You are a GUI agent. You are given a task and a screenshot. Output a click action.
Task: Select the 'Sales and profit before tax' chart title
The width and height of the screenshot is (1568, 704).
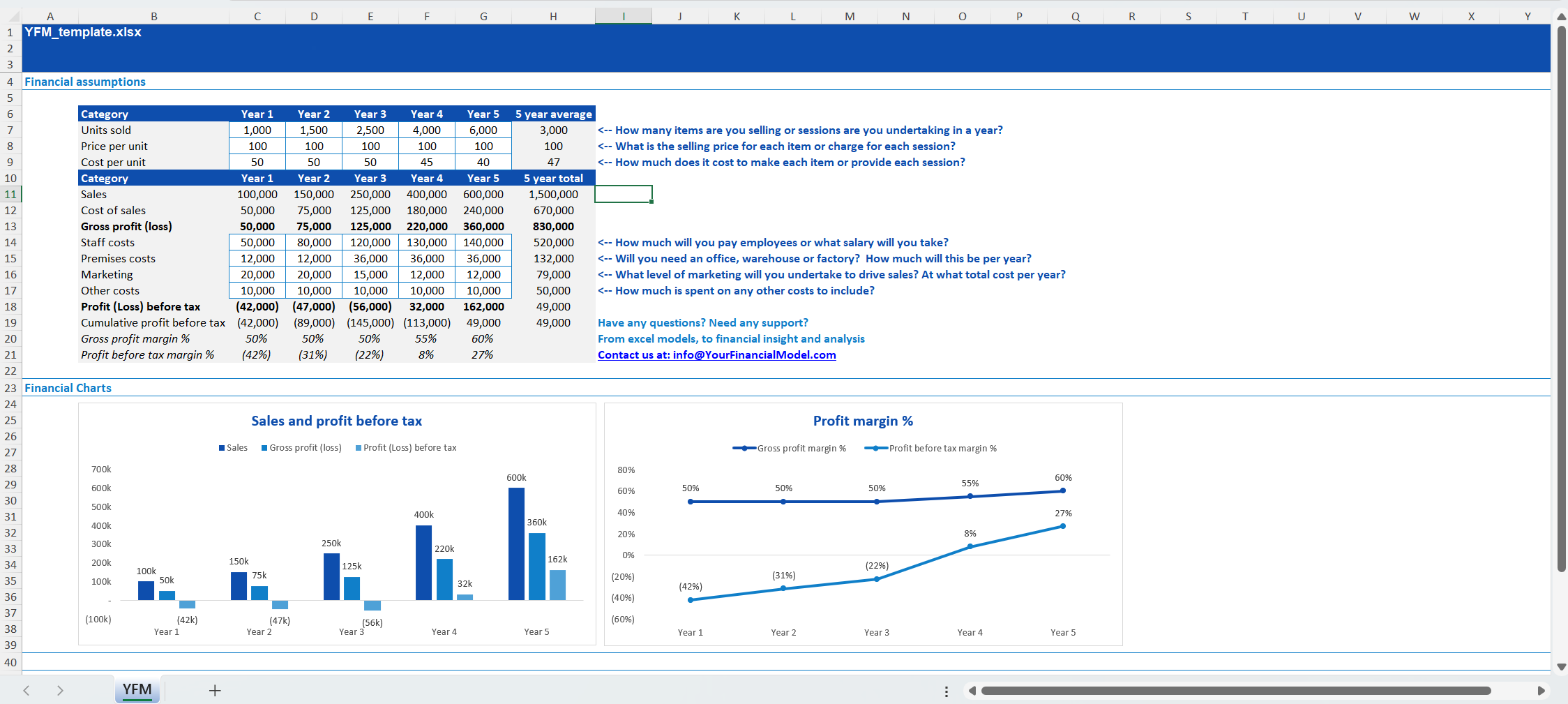[336, 421]
